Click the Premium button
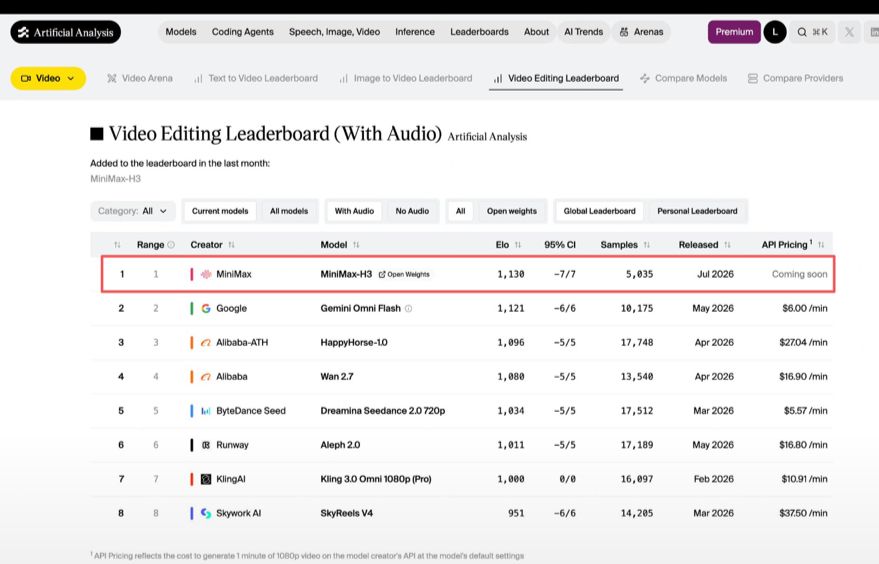The width and height of the screenshot is (879, 564). click(x=734, y=32)
